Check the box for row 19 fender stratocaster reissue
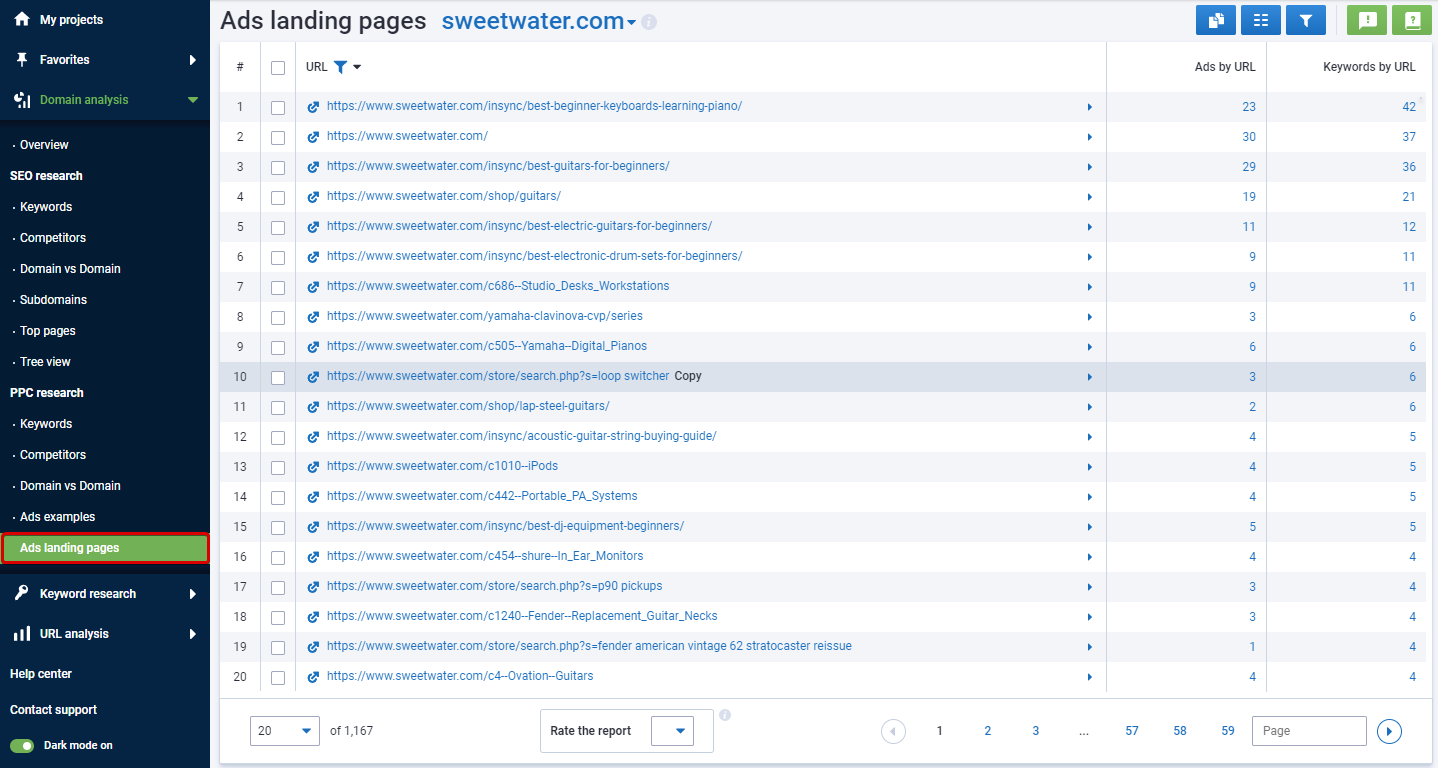The height and width of the screenshot is (768, 1438). pyautogui.click(x=278, y=648)
